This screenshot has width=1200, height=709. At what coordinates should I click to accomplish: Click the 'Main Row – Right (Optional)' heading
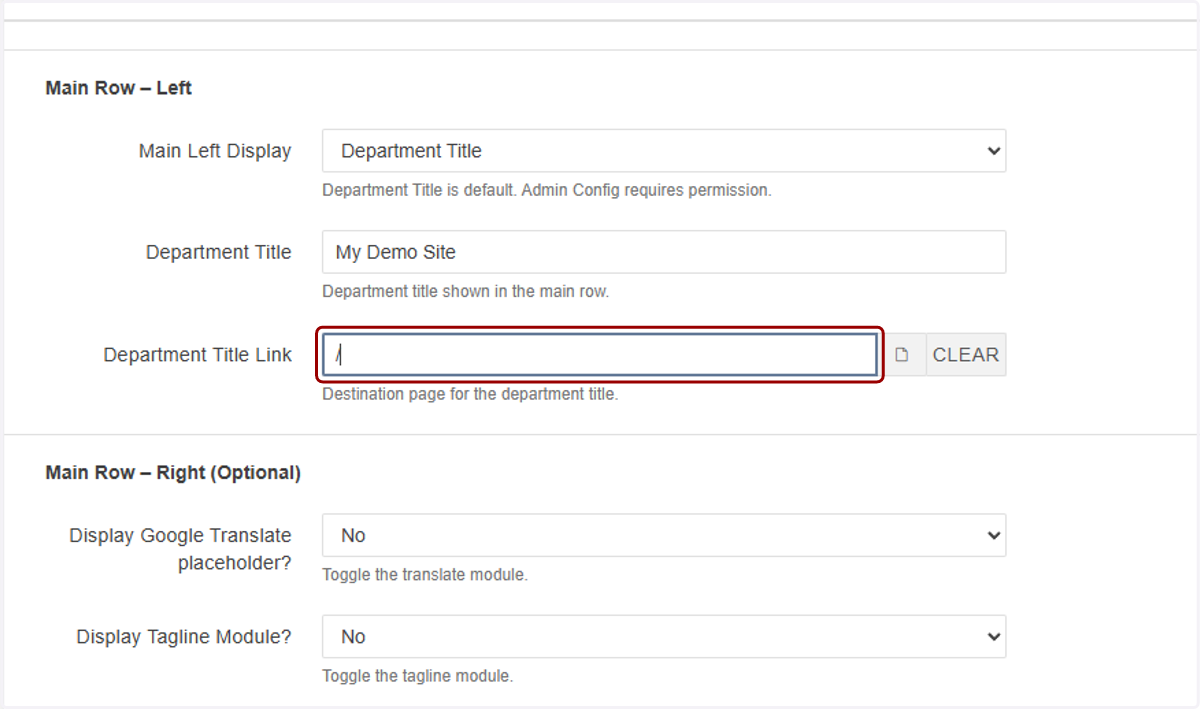tap(173, 473)
